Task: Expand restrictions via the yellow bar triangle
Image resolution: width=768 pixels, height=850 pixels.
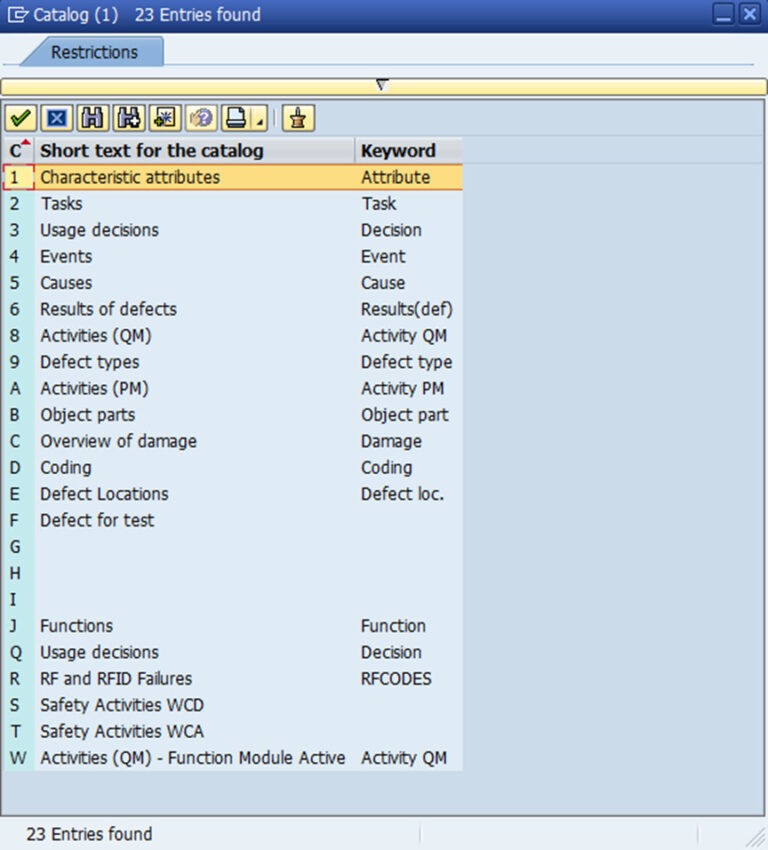Action: pos(382,86)
